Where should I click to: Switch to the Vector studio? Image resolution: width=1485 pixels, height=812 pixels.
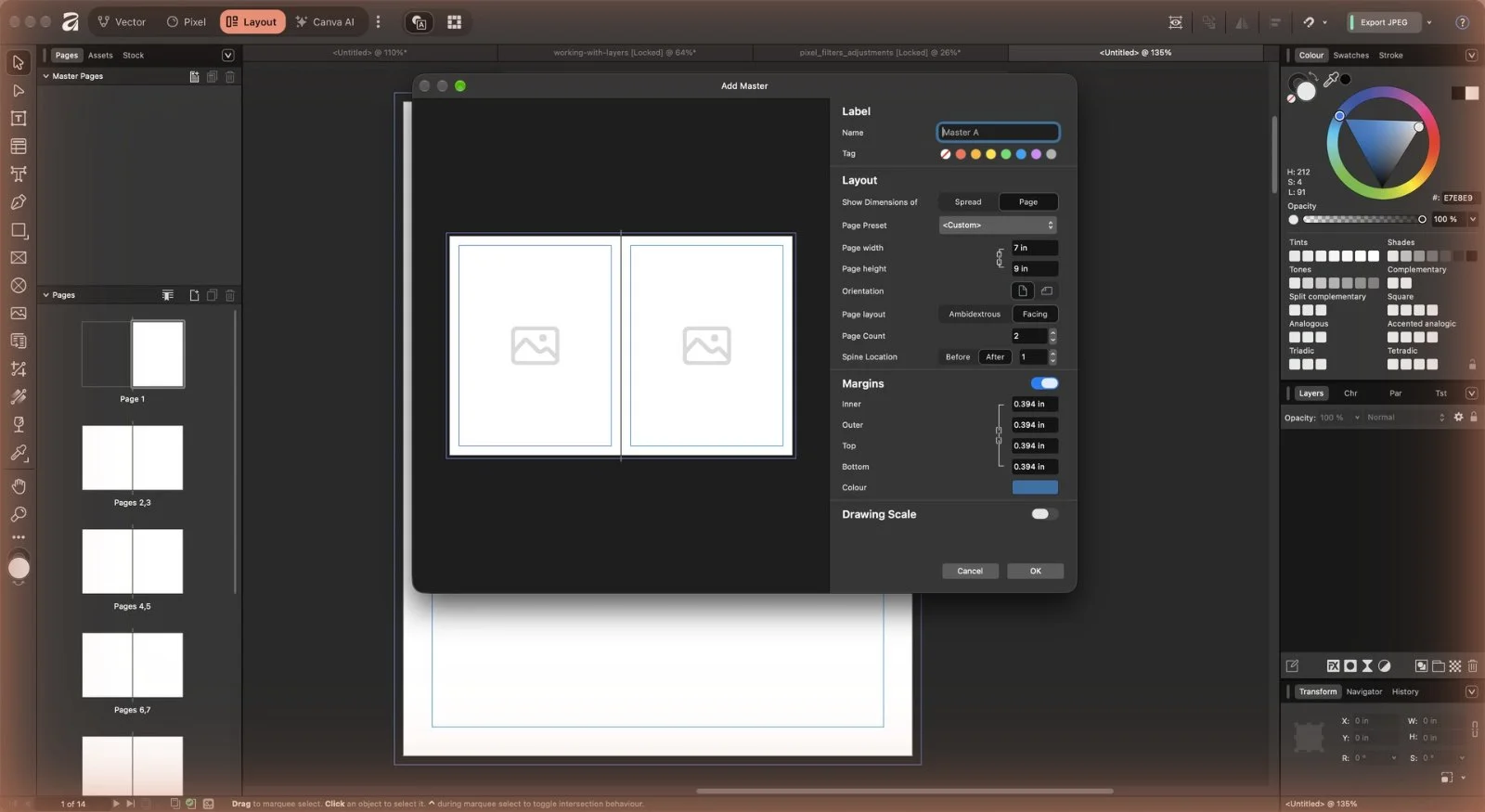(x=121, y=21)
